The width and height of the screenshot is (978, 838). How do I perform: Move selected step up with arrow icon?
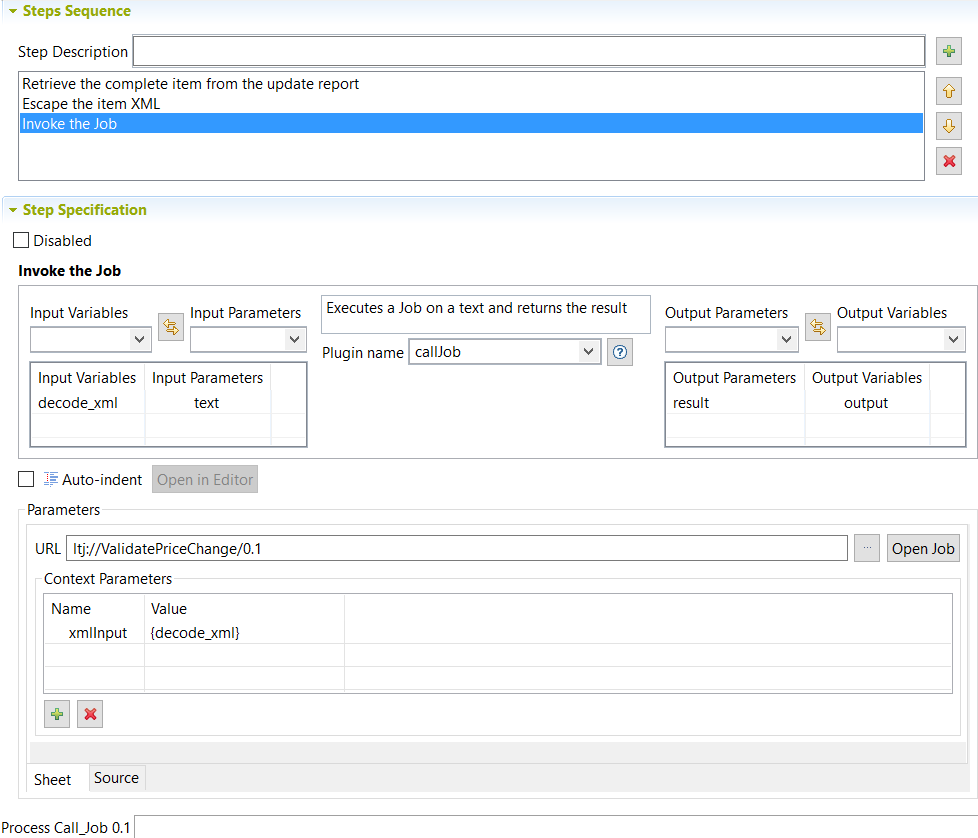tap(949, 92)
